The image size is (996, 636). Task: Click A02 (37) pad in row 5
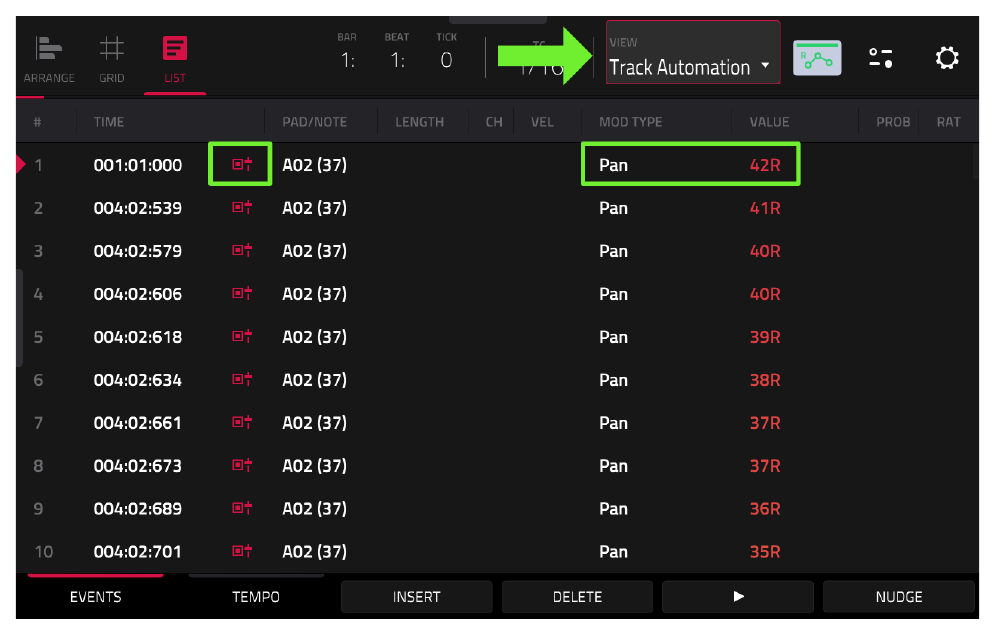[314, 337]
